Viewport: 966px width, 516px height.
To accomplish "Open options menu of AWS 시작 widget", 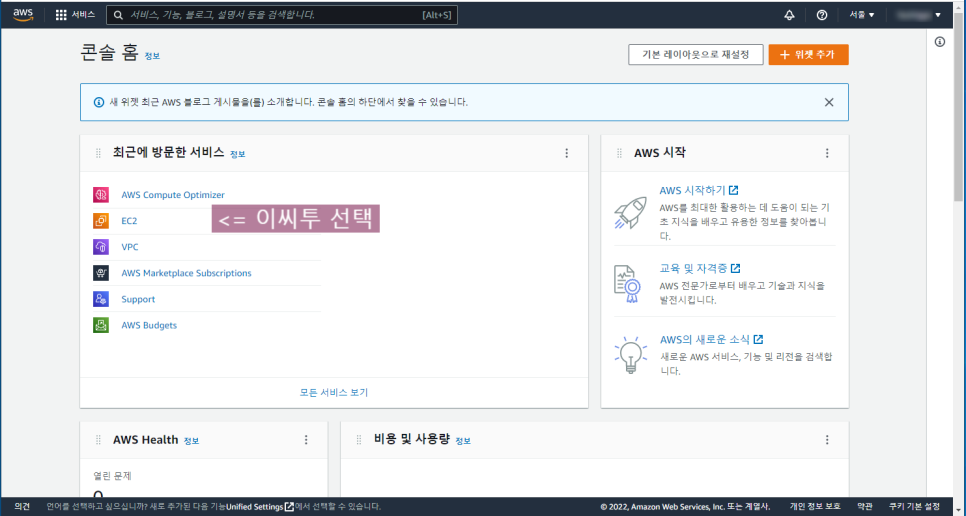I will point(827,153).
